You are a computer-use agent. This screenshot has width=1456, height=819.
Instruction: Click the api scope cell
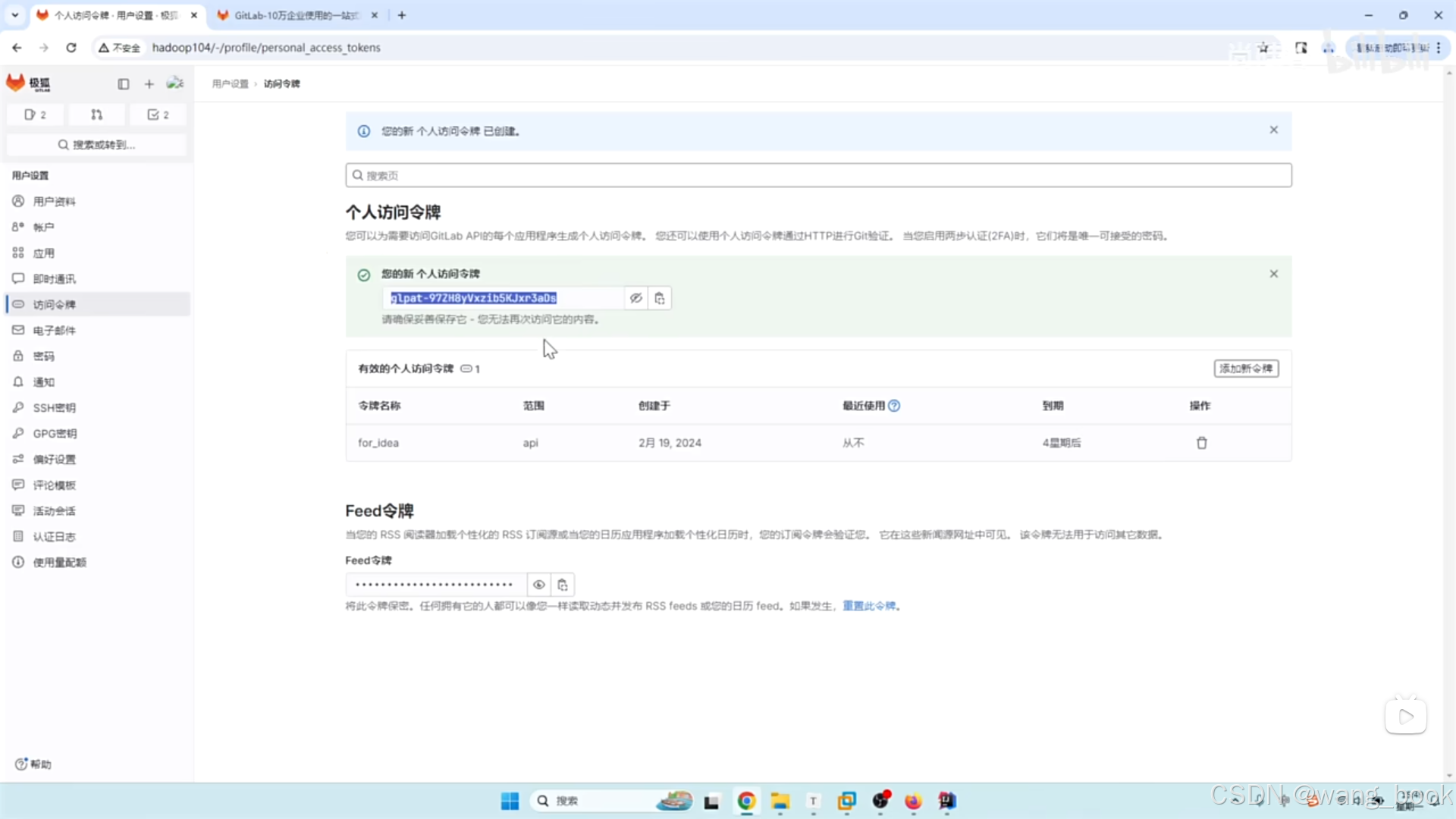coord(530,443)
